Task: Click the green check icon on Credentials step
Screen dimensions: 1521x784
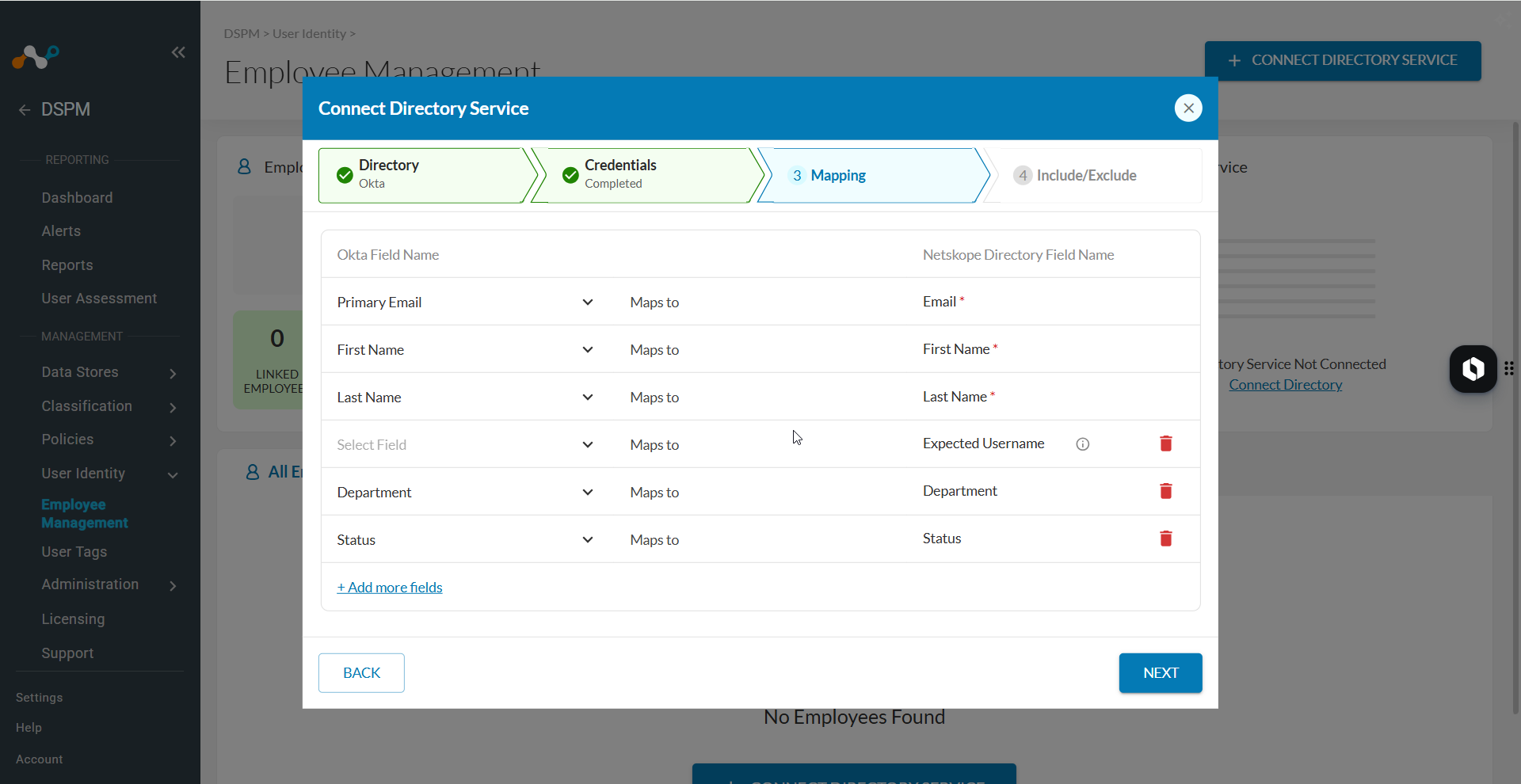Action: 570,175
